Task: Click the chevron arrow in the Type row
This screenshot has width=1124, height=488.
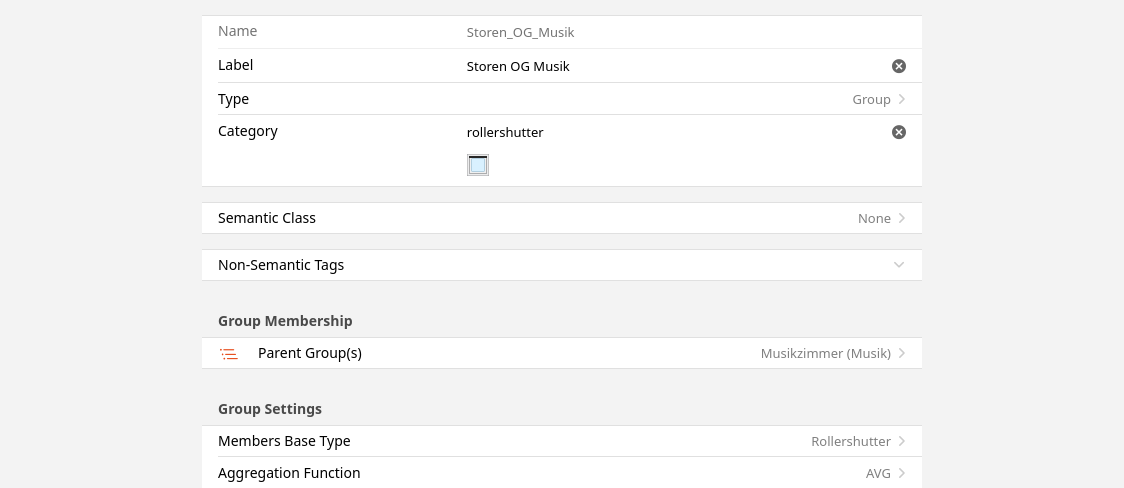Action: tap(902, 99)
